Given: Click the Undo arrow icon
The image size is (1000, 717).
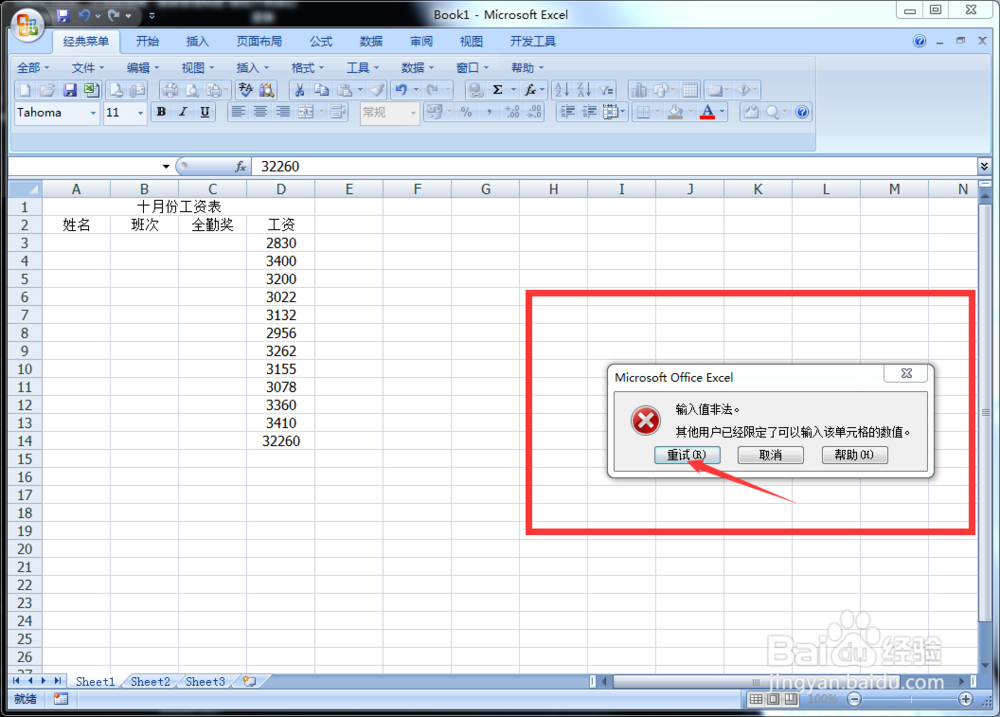Looking at the screenshot, I should 401,90.
